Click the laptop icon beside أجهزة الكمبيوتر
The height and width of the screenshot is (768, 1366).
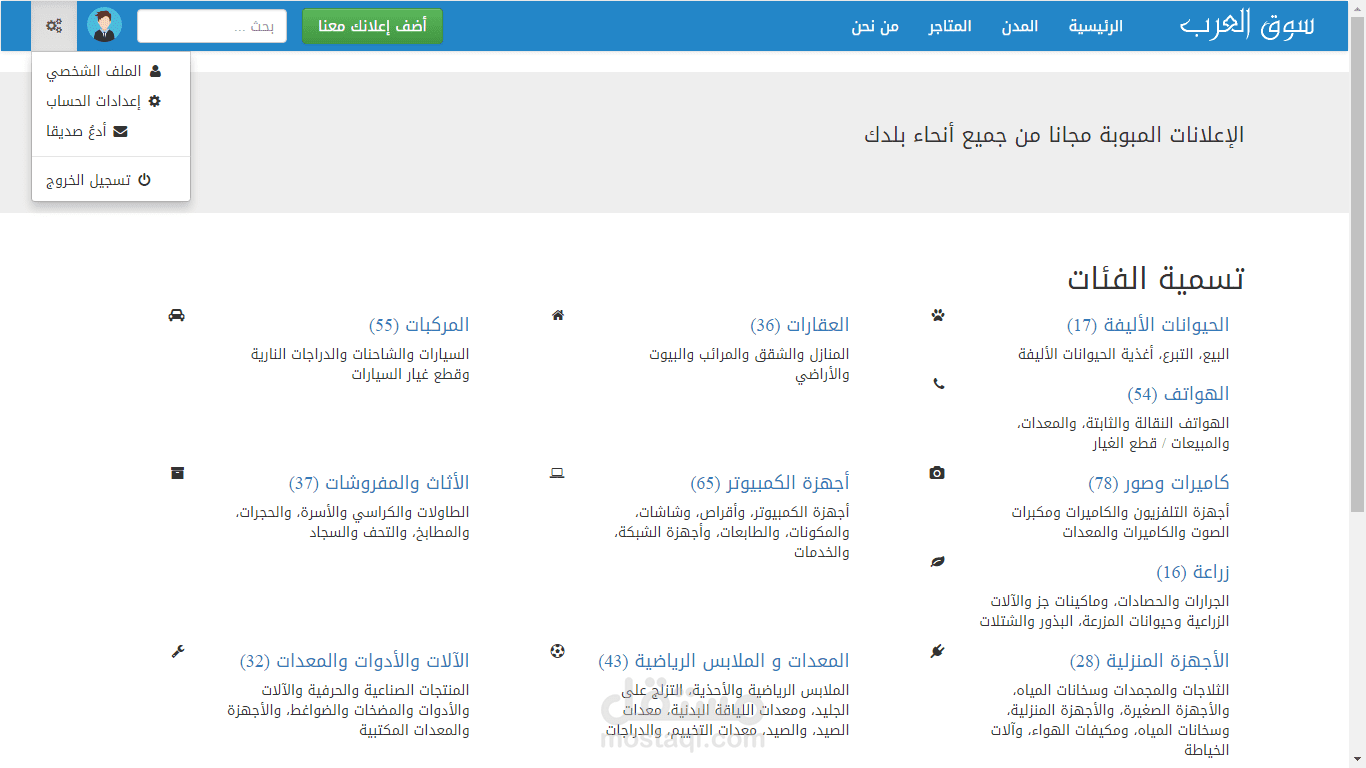tap(558, 473)
